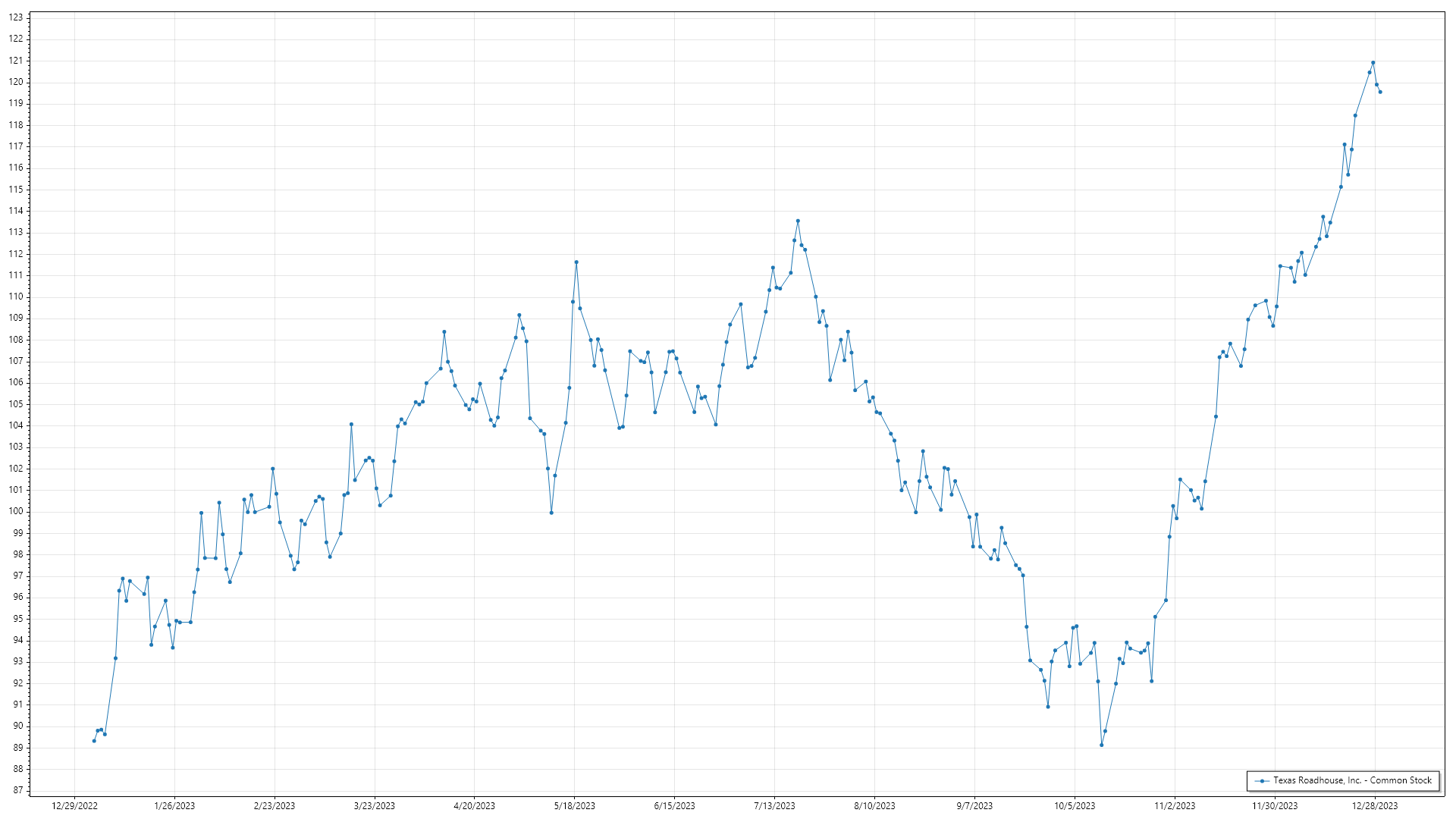This screenshot has height=819, width=1456.
Task: Select the 100 price axis label
Action: [16, 512]
